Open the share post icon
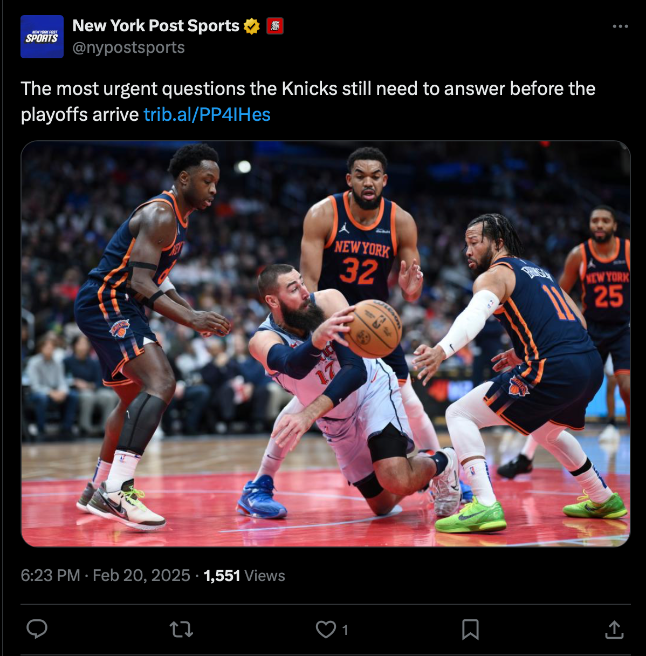 click(614, 629)
